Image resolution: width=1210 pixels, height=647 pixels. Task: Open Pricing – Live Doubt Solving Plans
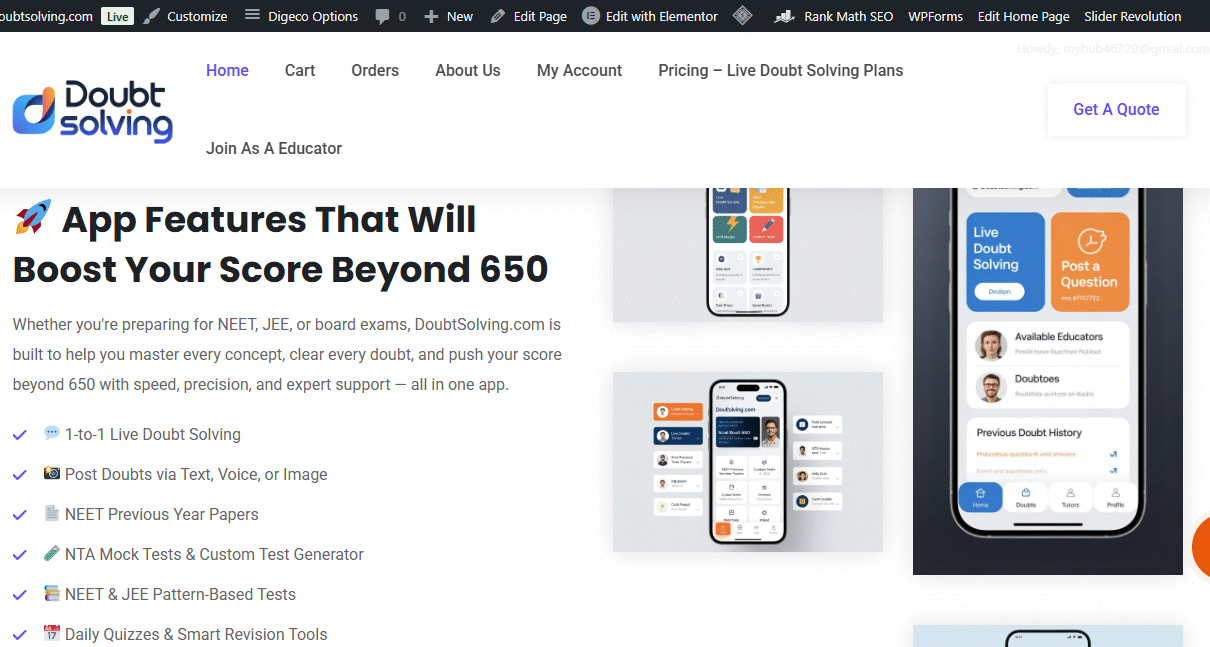point(781,70)
